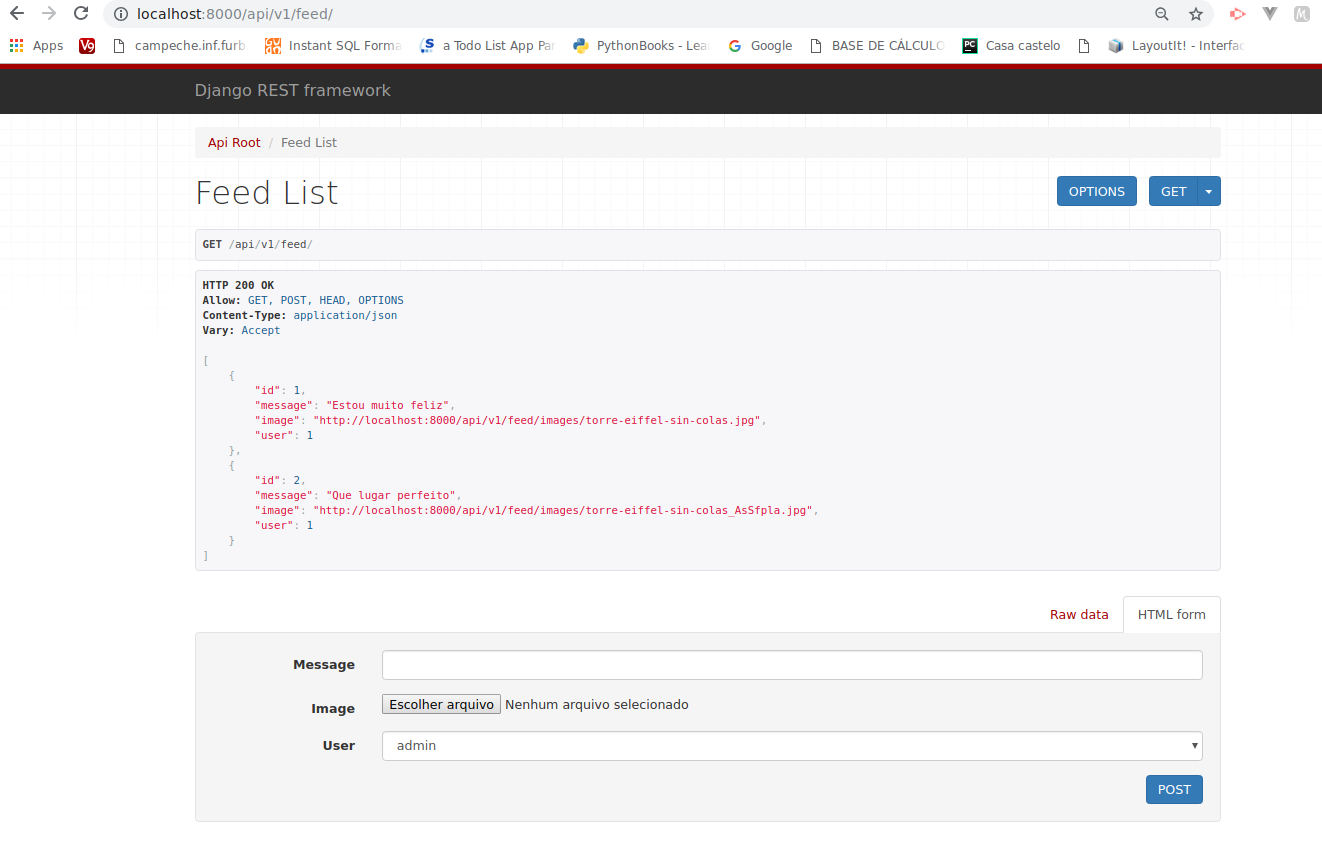Switch to the HTML form tab

[x=1171, y=614]
